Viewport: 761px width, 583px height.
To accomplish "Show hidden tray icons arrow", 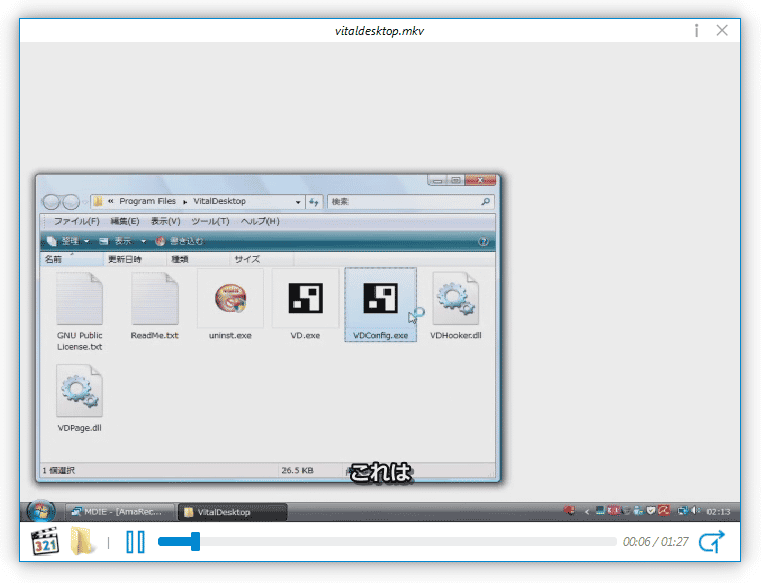I will pyautogui.click(x=586, y=511).
